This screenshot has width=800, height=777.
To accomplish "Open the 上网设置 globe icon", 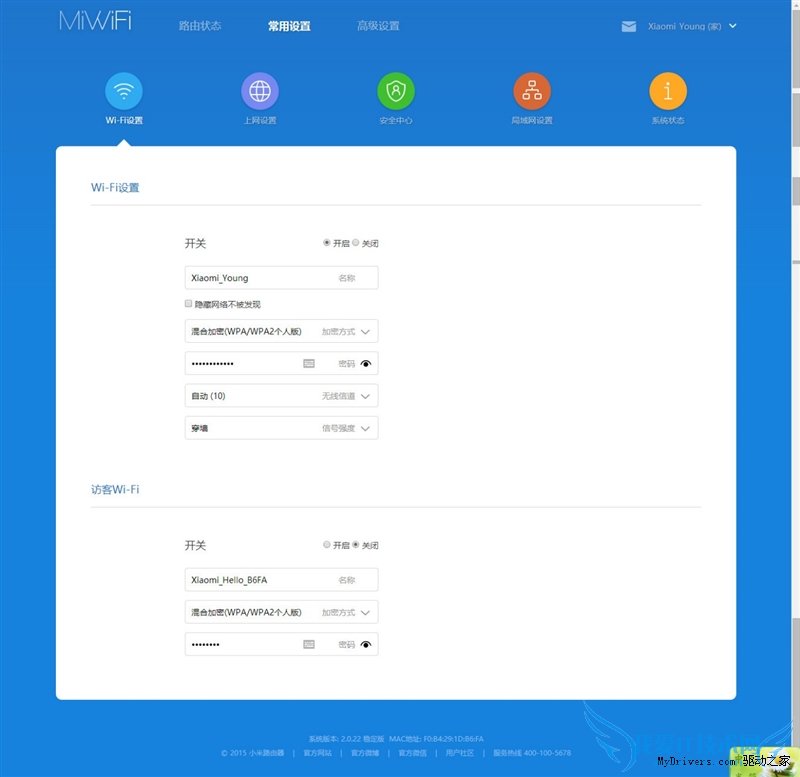I will pos(260,91).
